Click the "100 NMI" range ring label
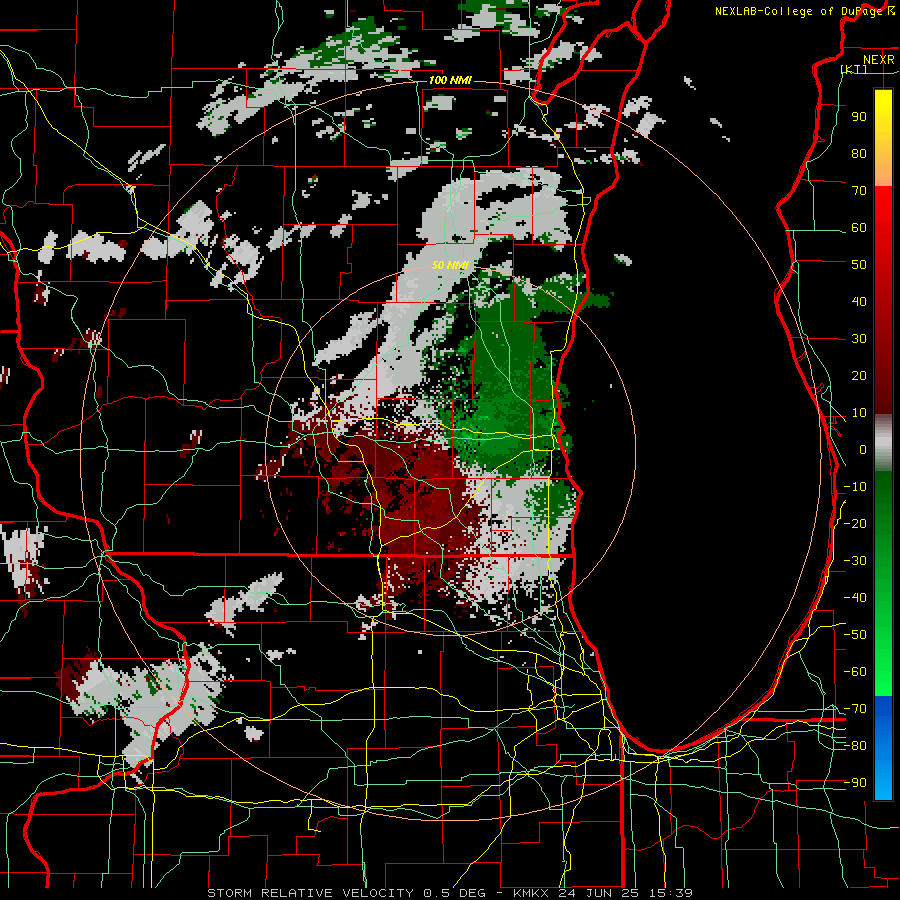This screenshot has width=900, height=900. (x=450, y=80)
